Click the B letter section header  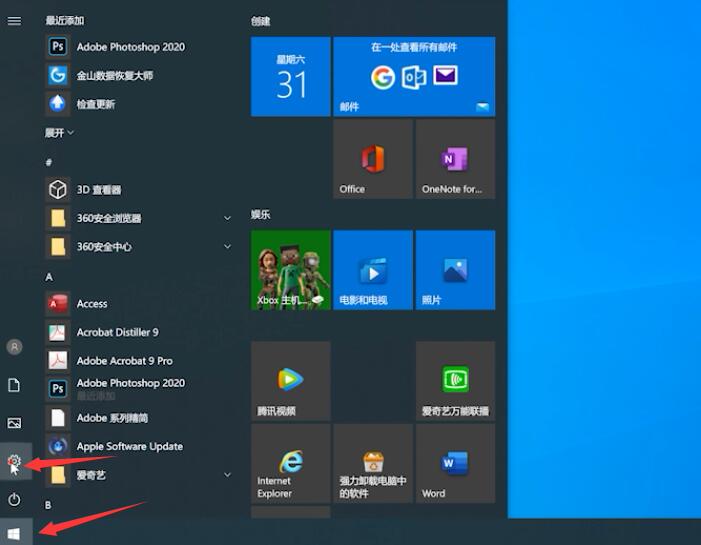click(48, 505)
